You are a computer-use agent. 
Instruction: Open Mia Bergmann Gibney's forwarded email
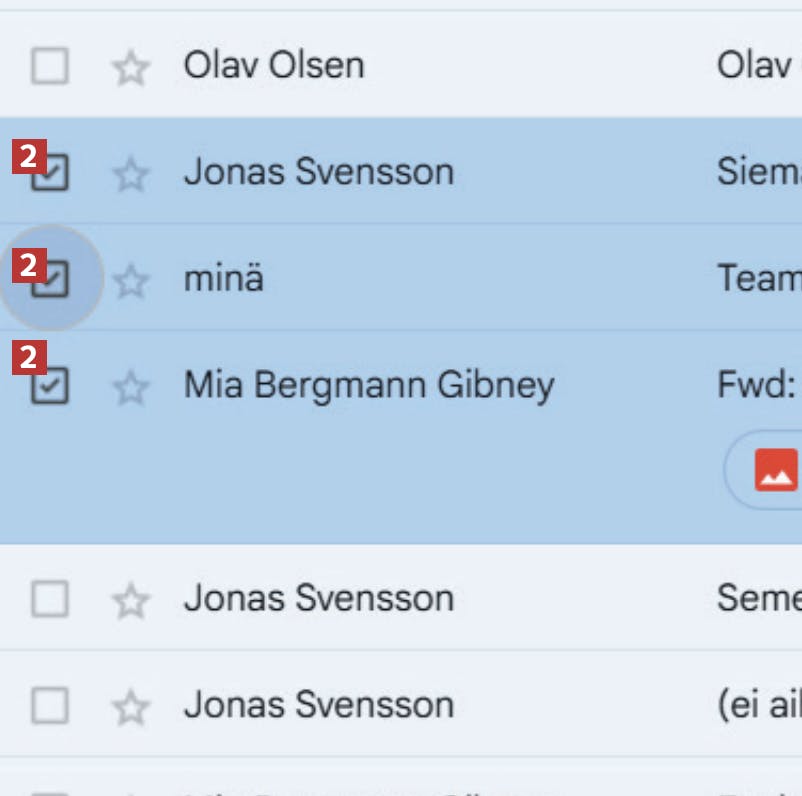[368, 385]
